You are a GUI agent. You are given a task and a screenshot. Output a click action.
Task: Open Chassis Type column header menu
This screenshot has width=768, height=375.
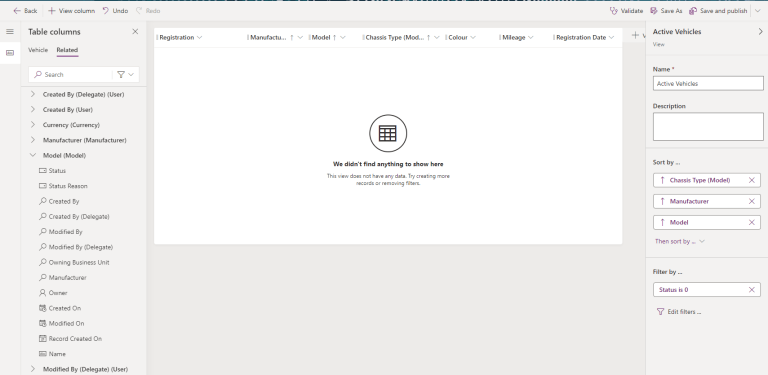436,38
